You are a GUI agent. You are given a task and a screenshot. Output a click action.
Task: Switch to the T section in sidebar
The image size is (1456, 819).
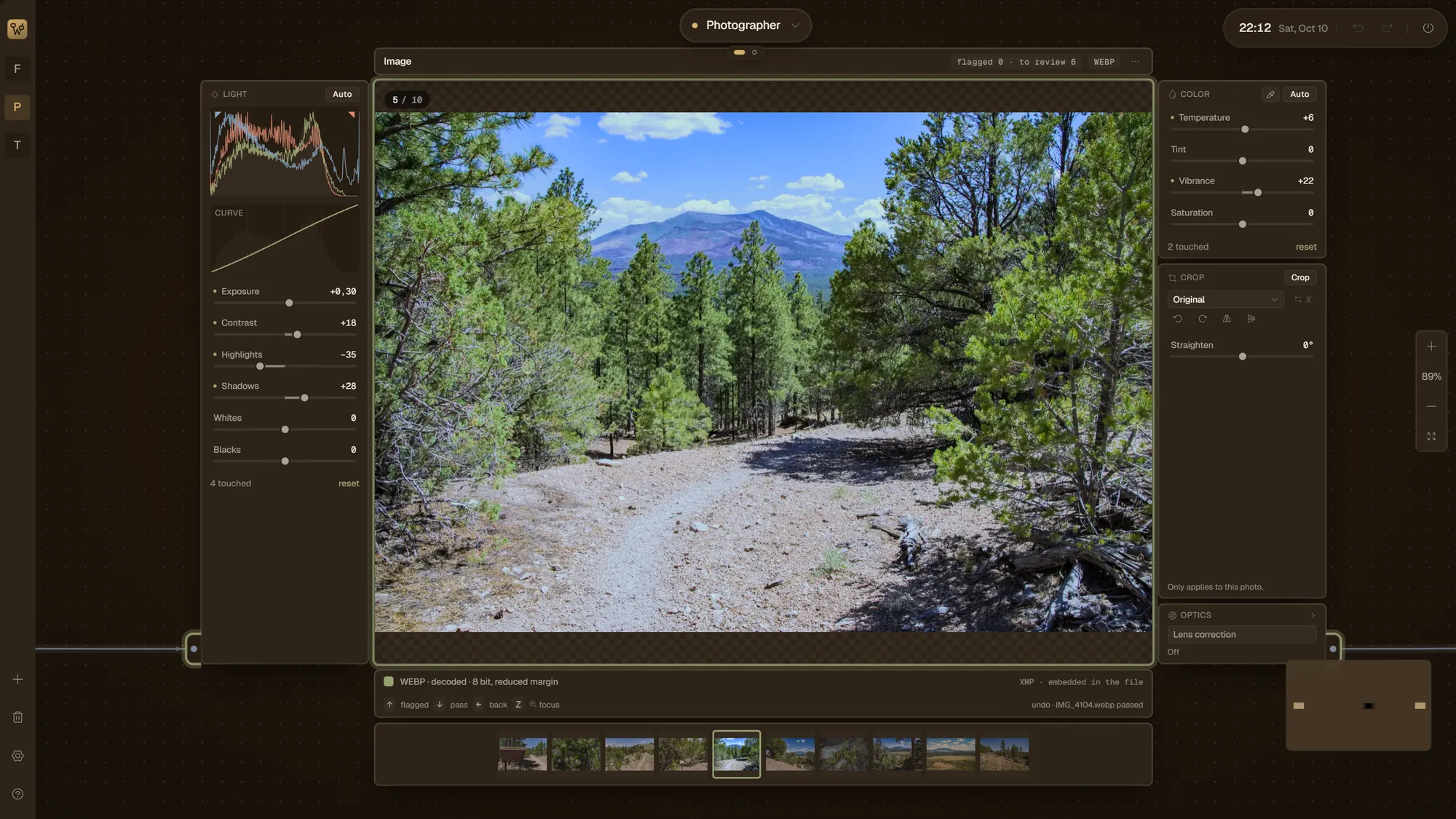17,146
